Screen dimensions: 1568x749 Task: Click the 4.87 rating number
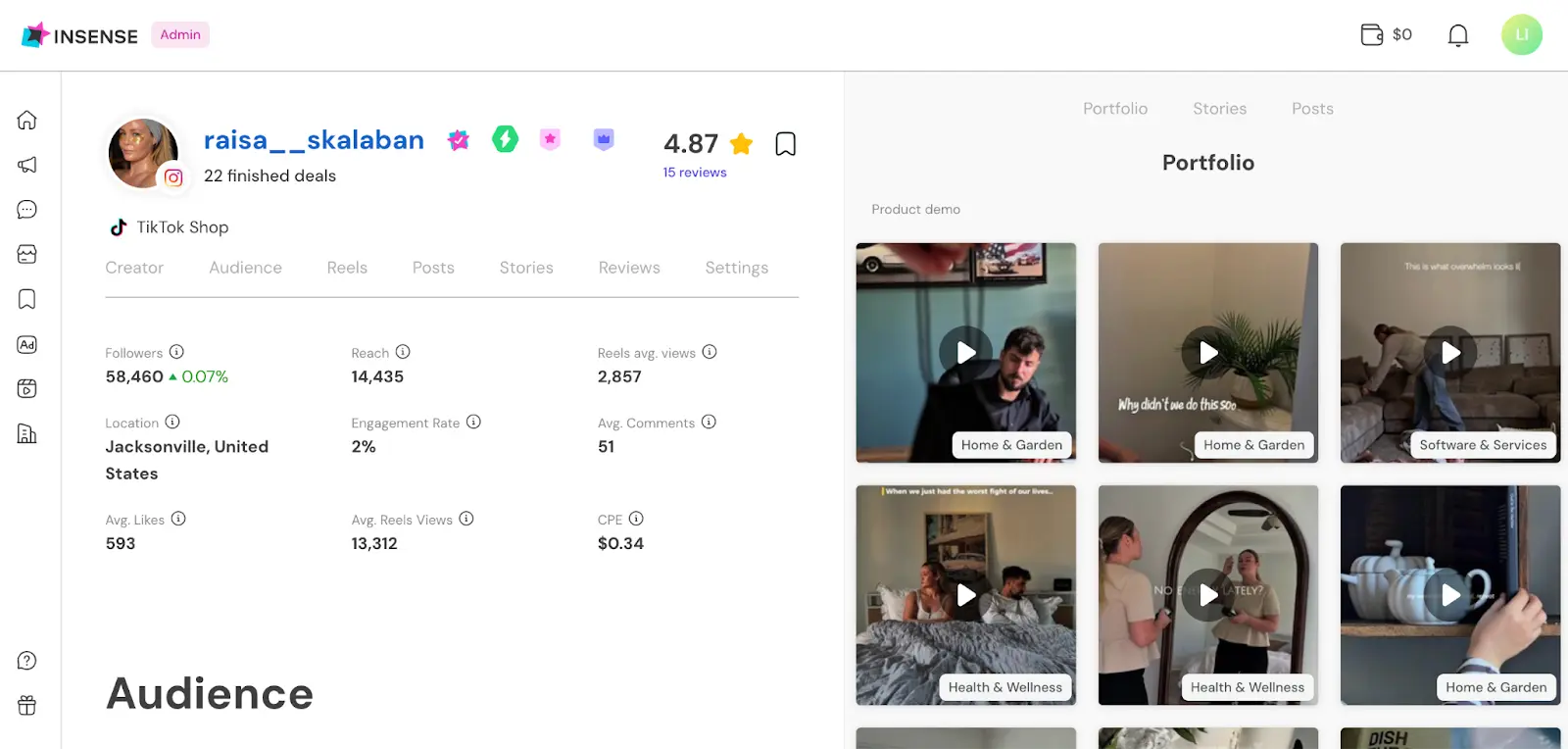click(x=691, y=144)
